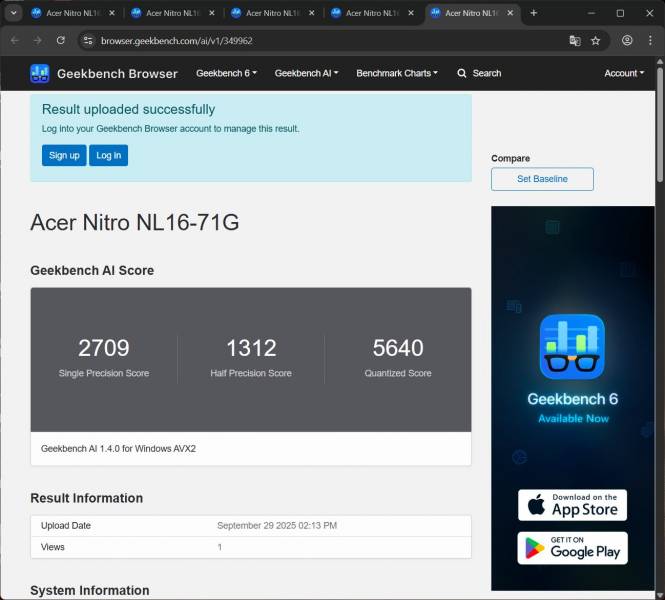Open the browser profile icon
This screenshot has height=600, width=665.
(627, 40)
